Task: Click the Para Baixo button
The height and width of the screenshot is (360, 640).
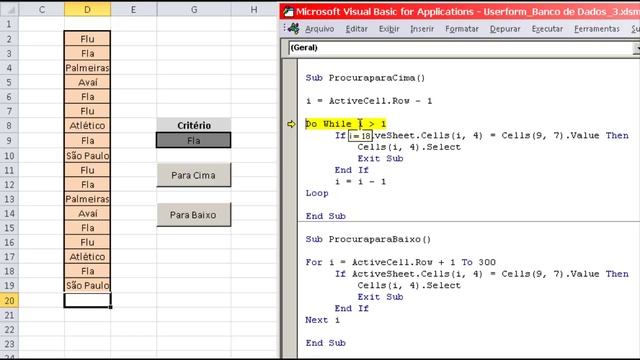Action: pos(193,215)
